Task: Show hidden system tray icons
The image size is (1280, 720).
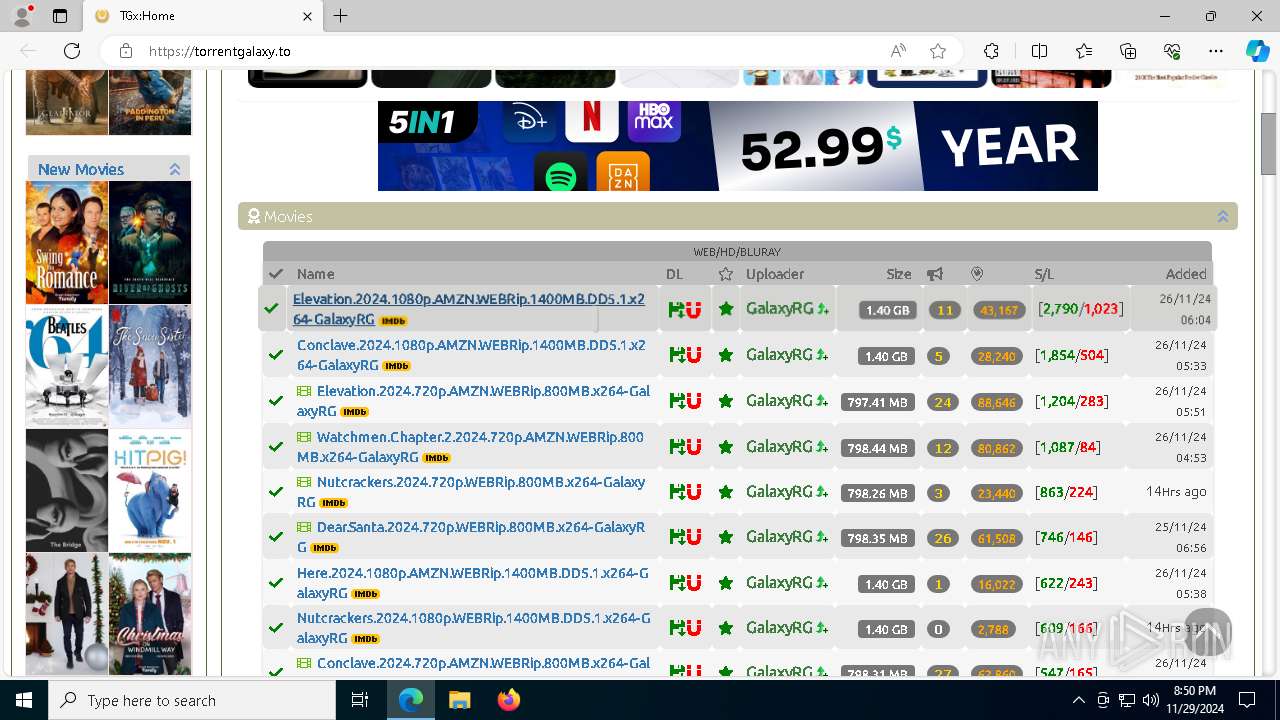Action: 1078,700
